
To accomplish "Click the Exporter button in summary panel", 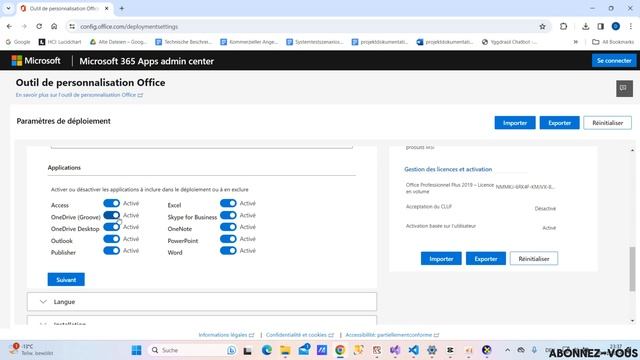I will 486,259.
